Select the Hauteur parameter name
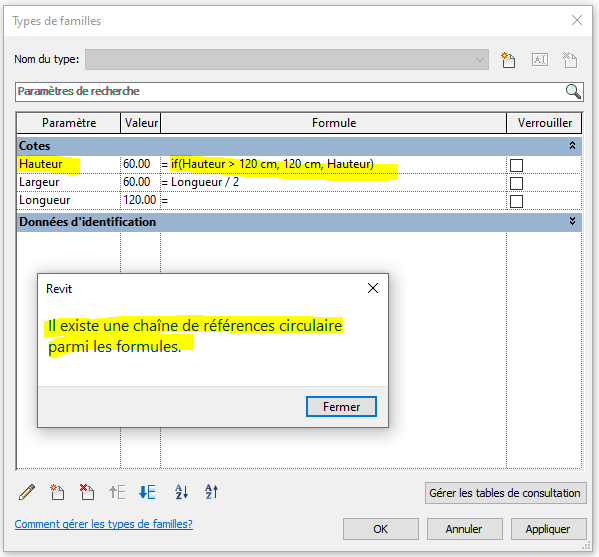Screen dimensions: 599x557 tap(41, 164)
